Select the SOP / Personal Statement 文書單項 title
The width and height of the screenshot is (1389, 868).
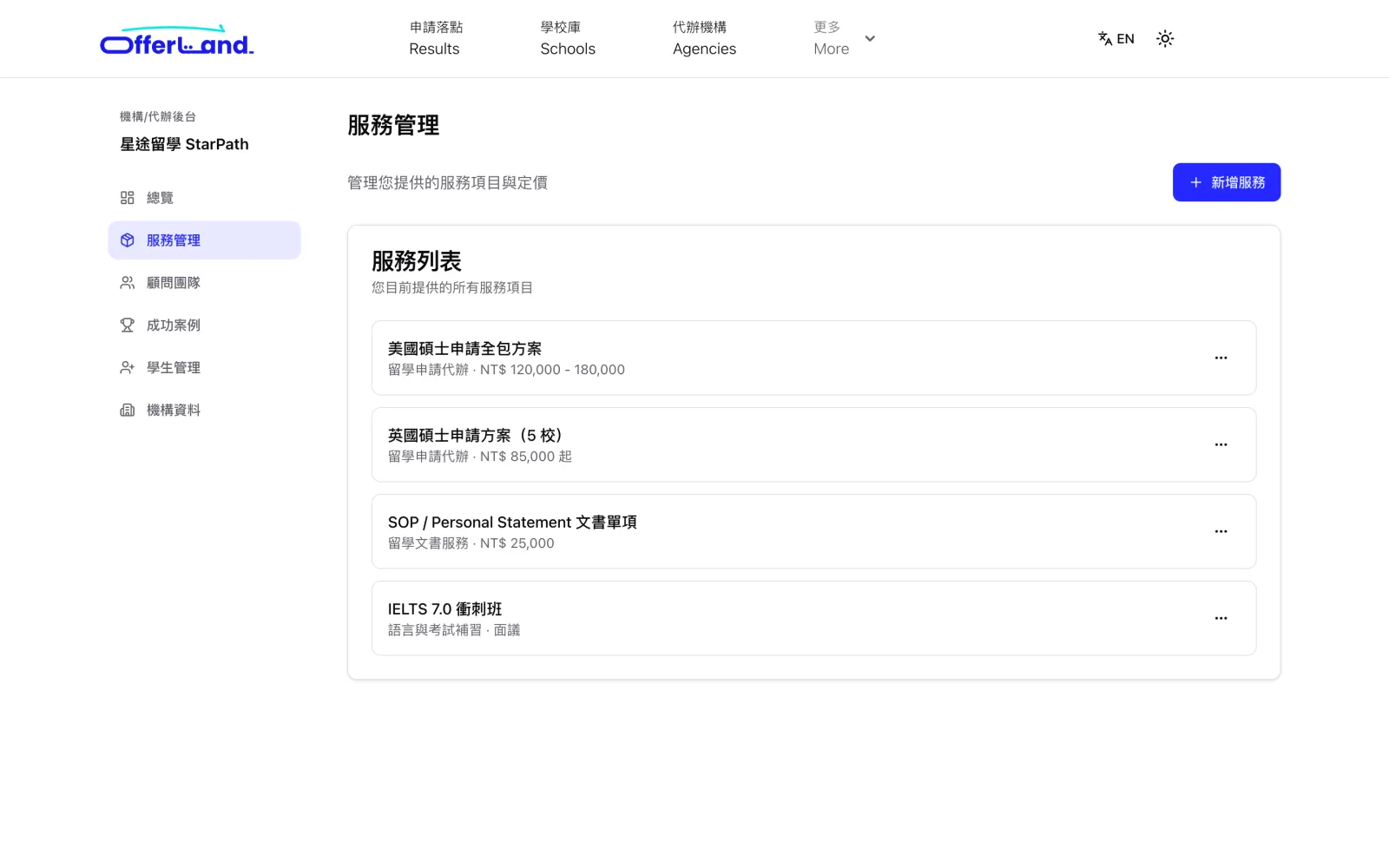click(x=512, y=523)
